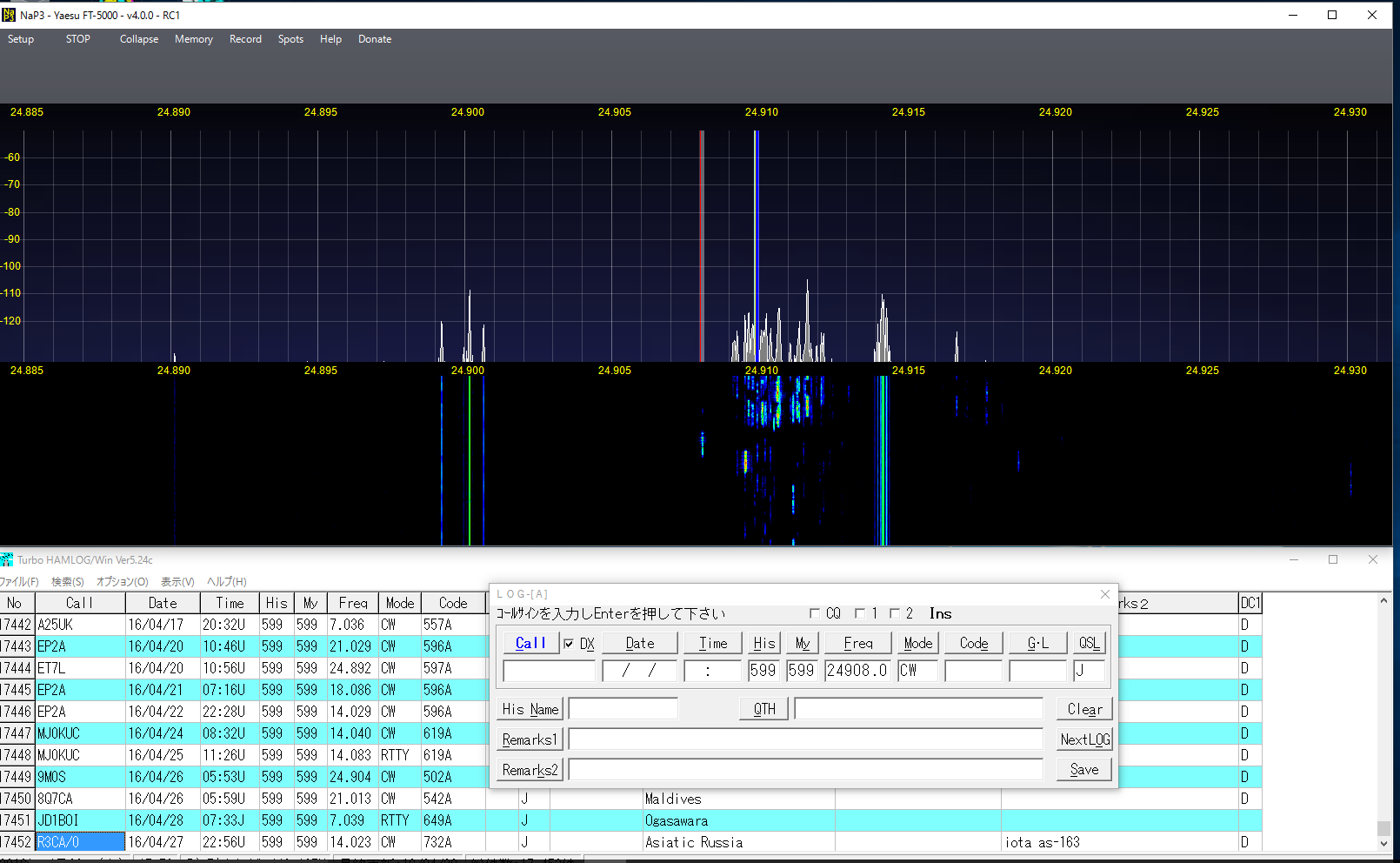This screenshot has height=863, width=1400.
Task: Click the His Name text field
Action: tap(623, 709)
